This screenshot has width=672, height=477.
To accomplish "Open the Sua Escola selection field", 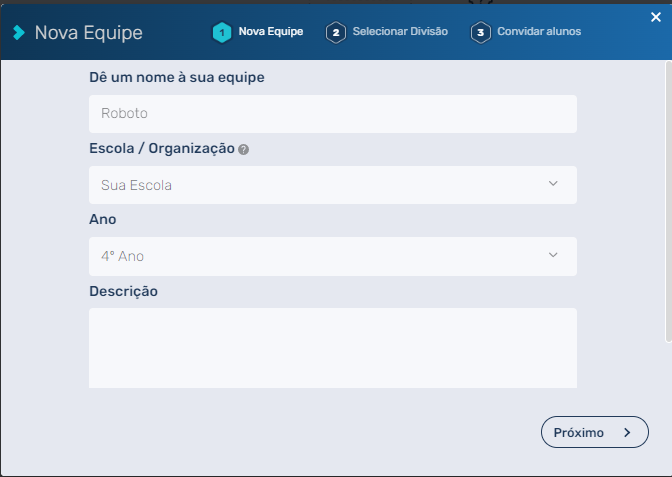I will point(320,185).
